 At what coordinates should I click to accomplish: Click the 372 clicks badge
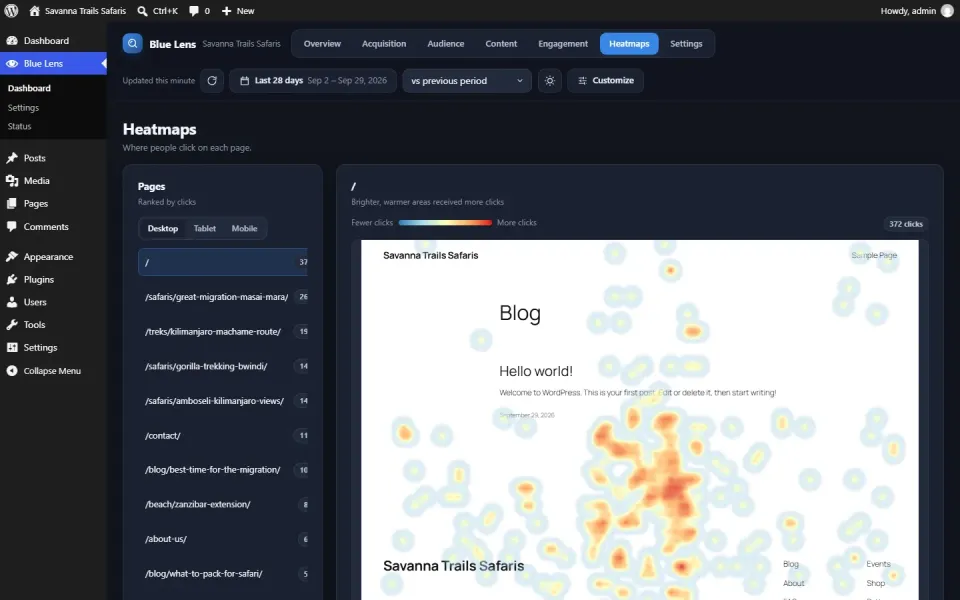point(906,224)
